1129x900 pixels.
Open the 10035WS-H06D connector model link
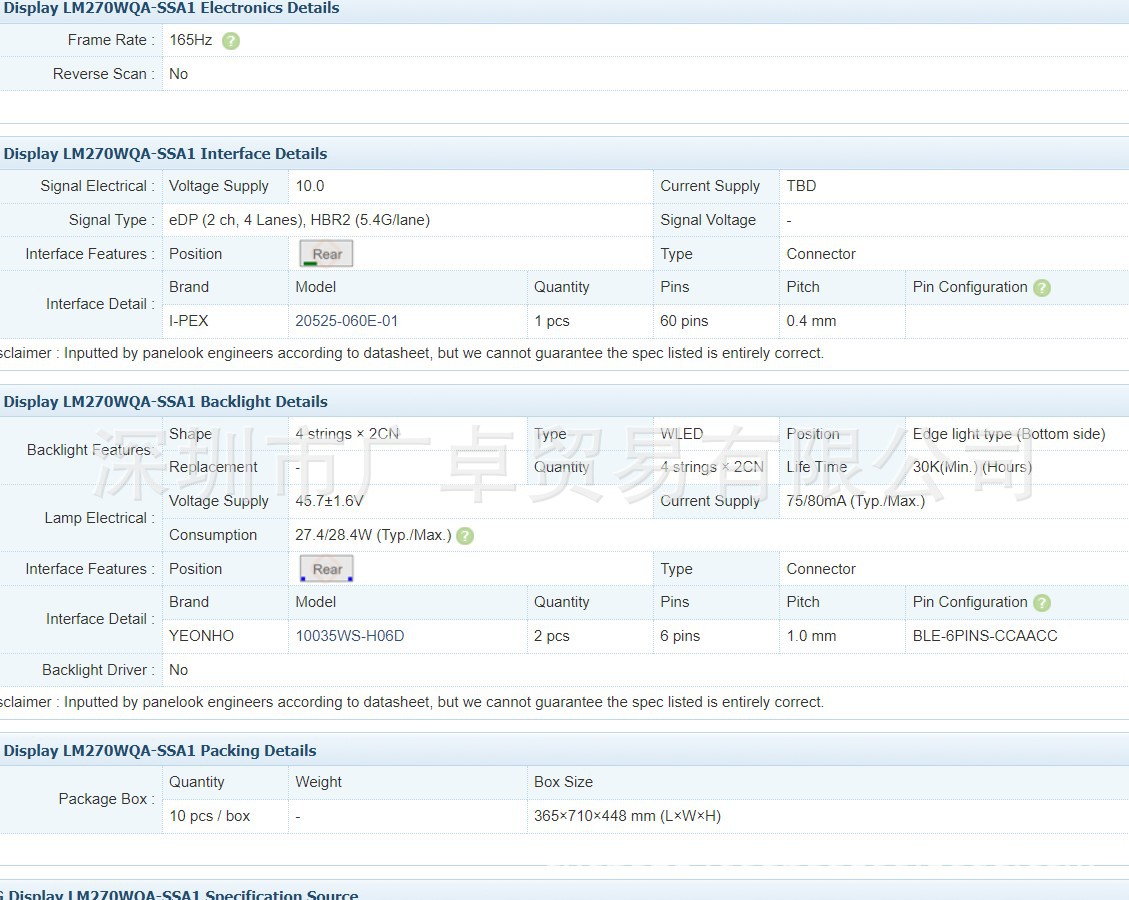[350, 636]
